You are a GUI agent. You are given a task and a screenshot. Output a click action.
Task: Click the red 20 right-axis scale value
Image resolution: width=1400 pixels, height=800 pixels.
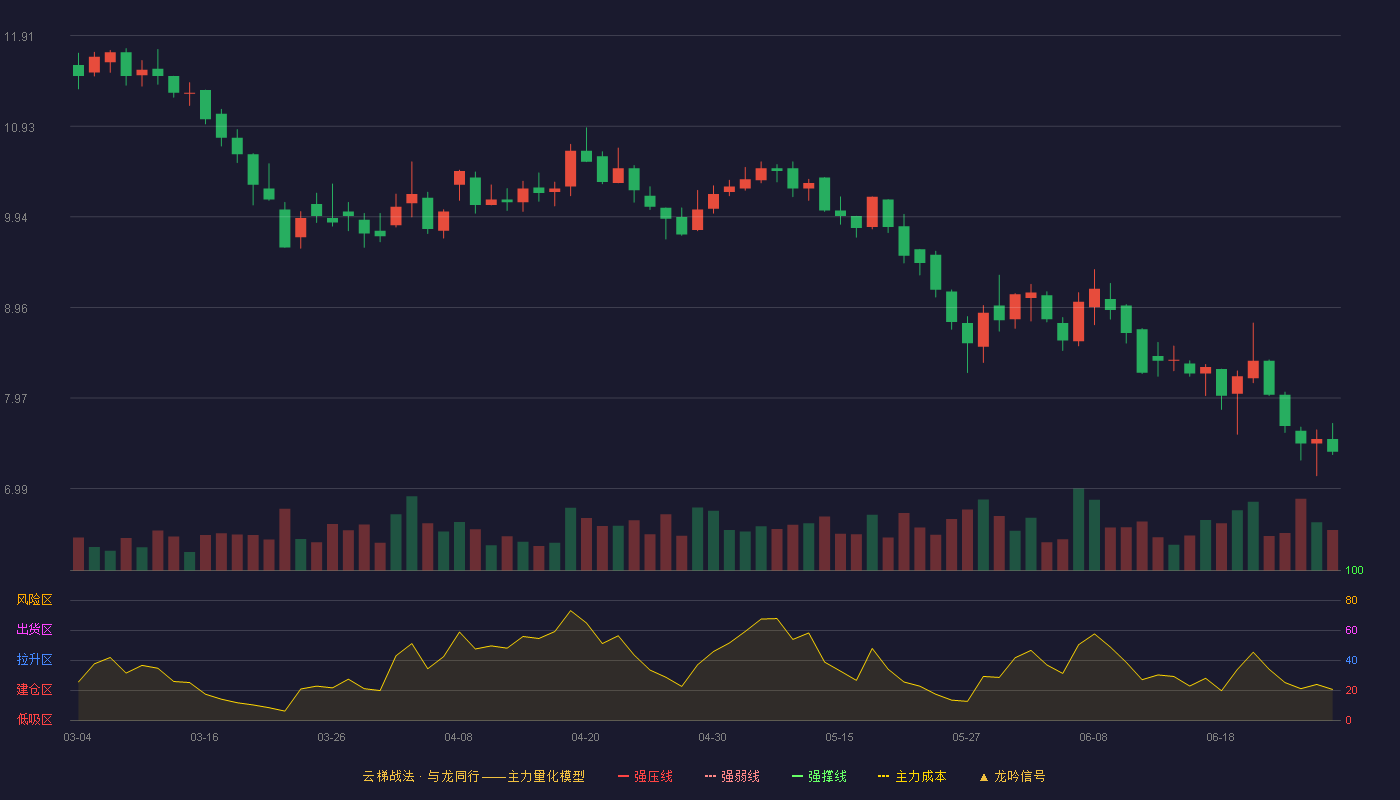1351,690
